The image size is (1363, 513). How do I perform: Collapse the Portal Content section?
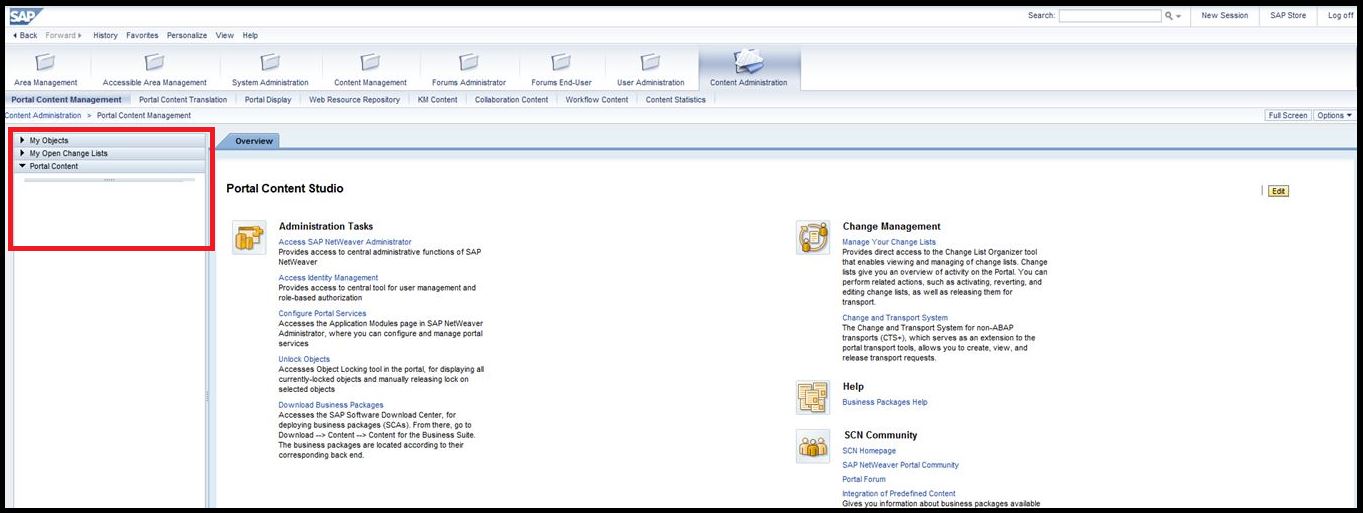point(22,166)
